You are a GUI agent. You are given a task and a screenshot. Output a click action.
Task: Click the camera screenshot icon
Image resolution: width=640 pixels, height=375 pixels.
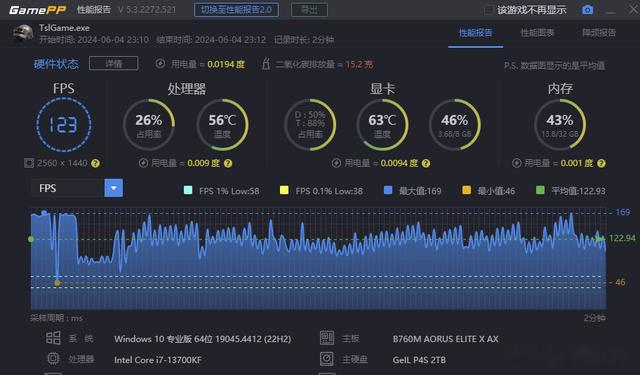587,10
